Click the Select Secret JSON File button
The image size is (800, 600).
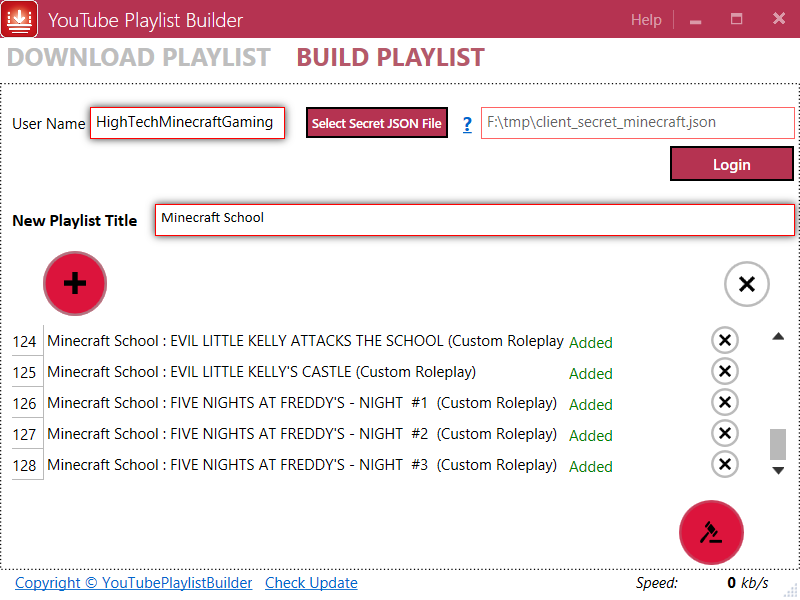pyautogui.click(x=377, y=122)
